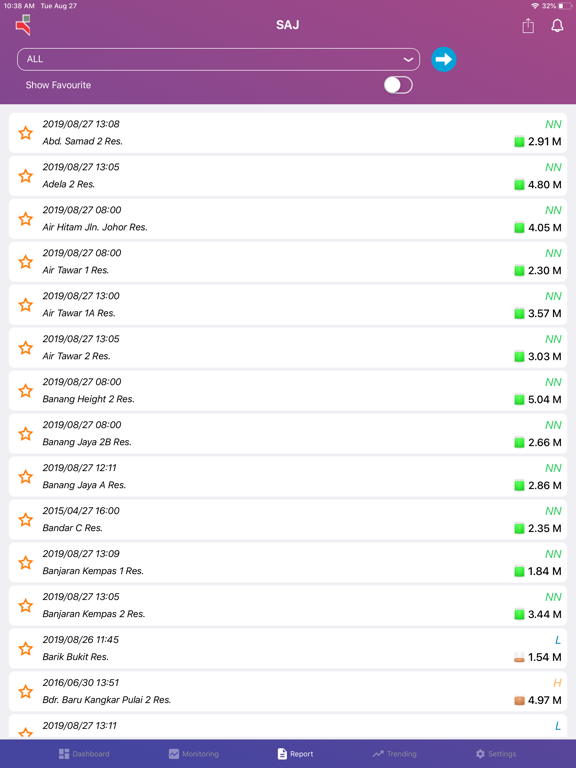Click the 2019/08/26 11:45 timestamp

80,640
